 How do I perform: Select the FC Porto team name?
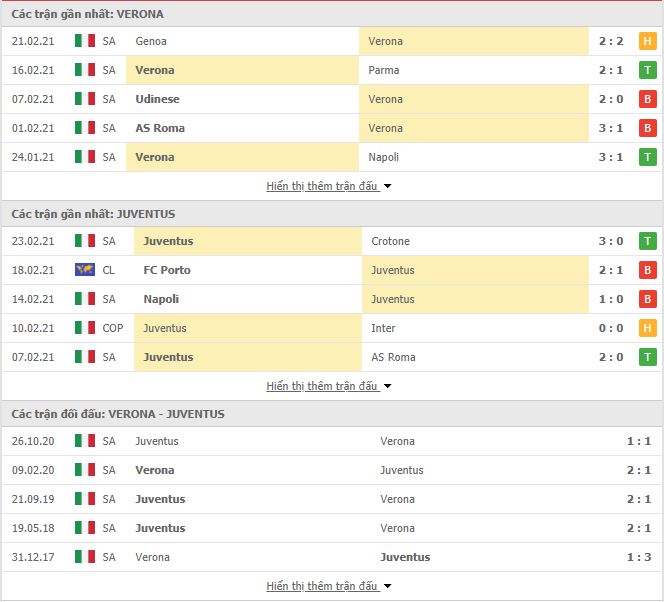point(167,270)
